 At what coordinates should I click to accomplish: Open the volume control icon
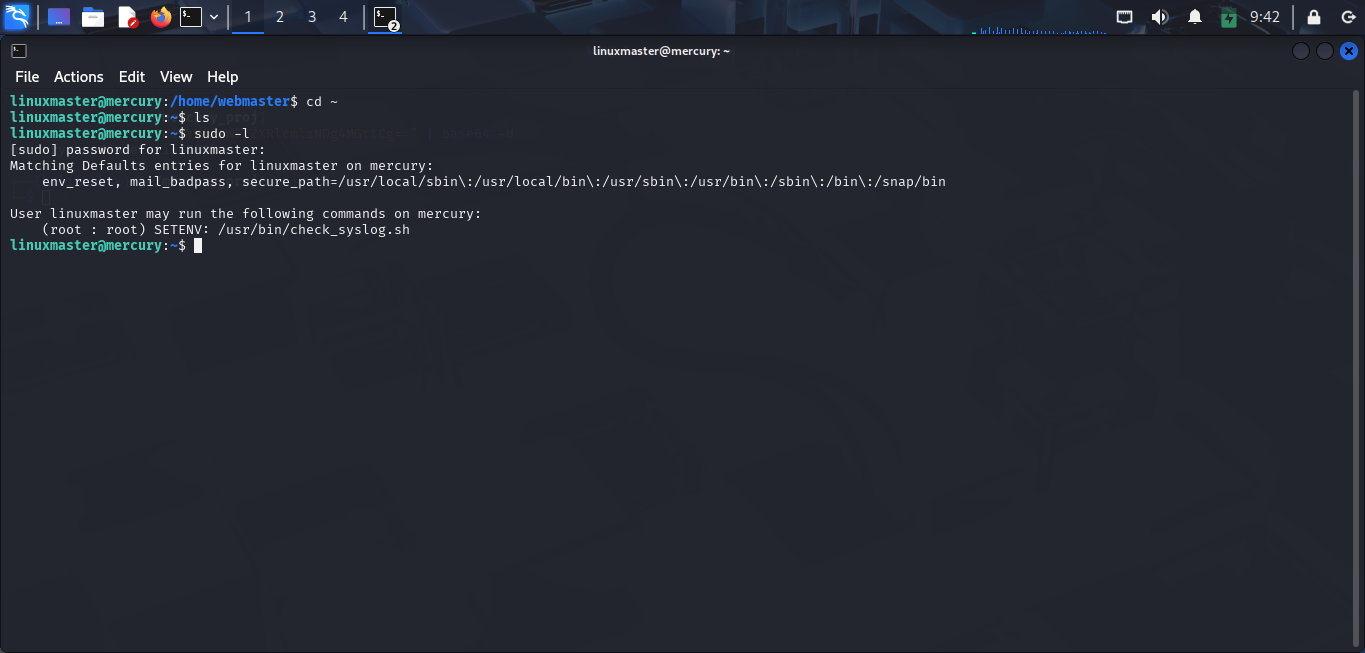click(x=1160, y=17)
